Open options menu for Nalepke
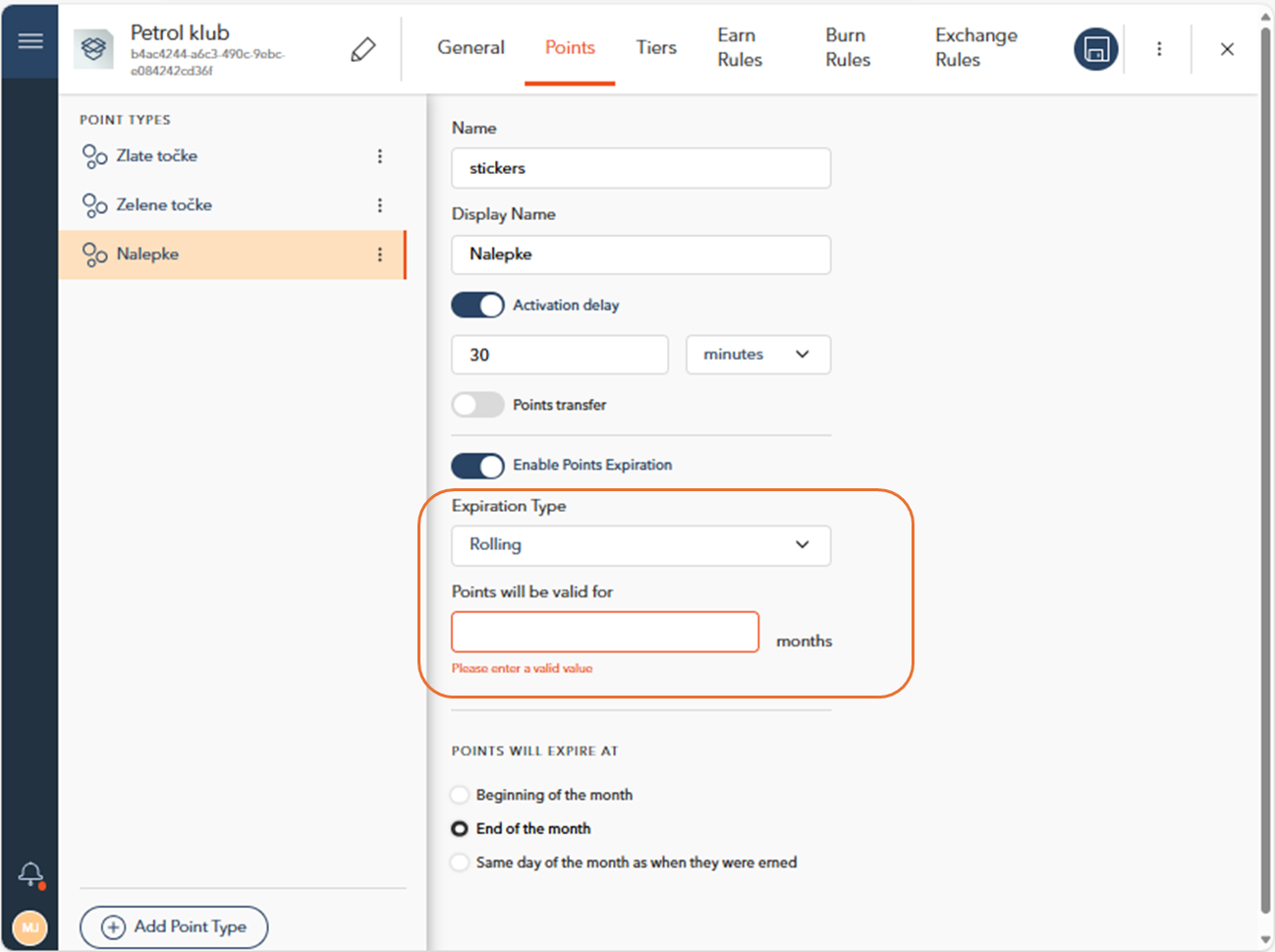Screen dimensions: 1275x952 point(380,254)
